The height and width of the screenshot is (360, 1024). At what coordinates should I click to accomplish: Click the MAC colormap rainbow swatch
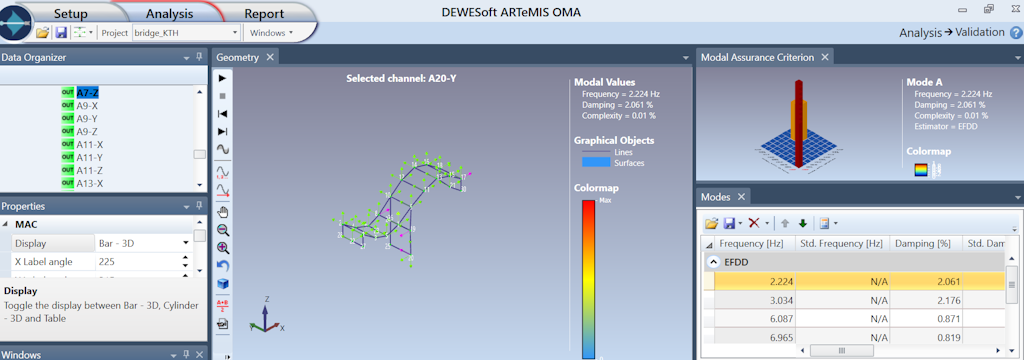[920, 170]
